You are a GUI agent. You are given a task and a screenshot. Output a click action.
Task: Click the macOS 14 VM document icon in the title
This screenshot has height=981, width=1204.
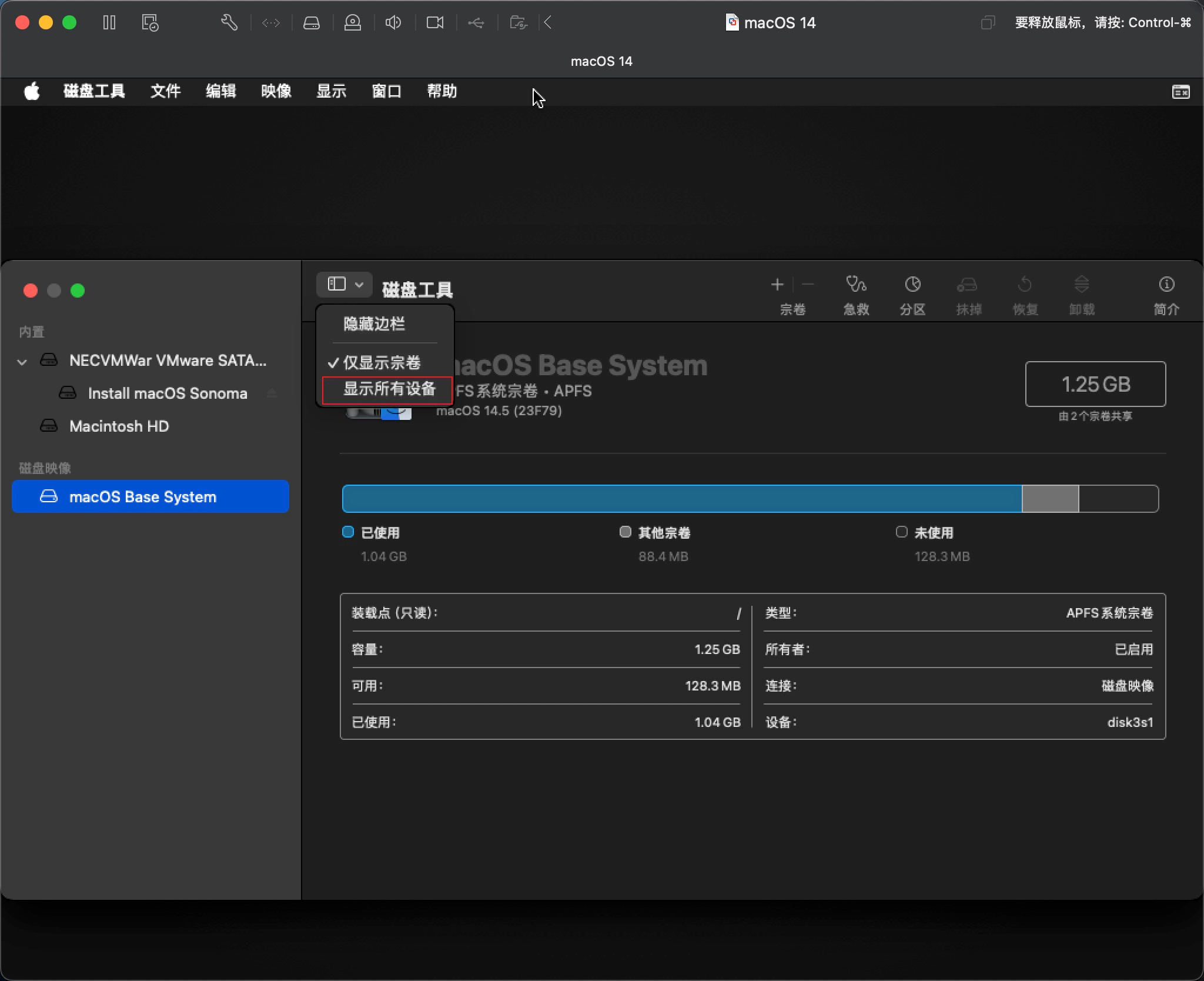coord(732,22)
